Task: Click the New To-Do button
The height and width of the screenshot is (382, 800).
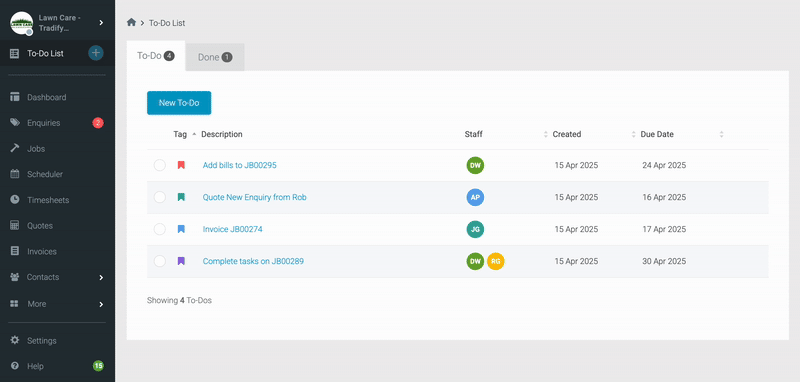Action: [x=179, y=103]
